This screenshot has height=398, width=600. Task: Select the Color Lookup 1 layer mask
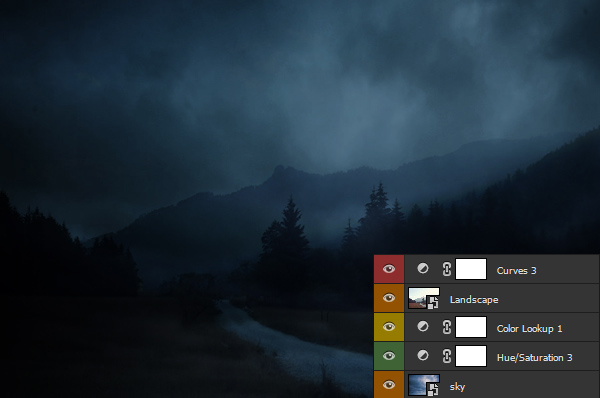[x=471, y=327]
